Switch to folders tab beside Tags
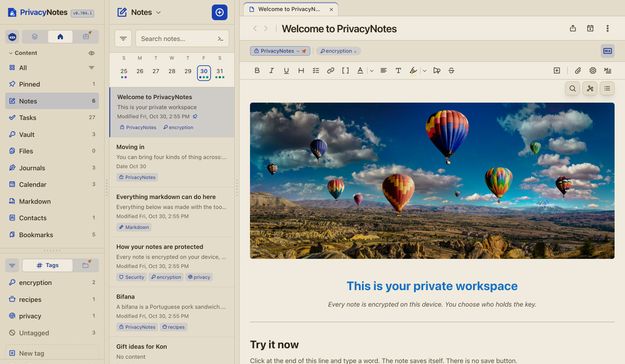Screen dimensions: 625x364 pyautogui.click(x=86, y=265)
